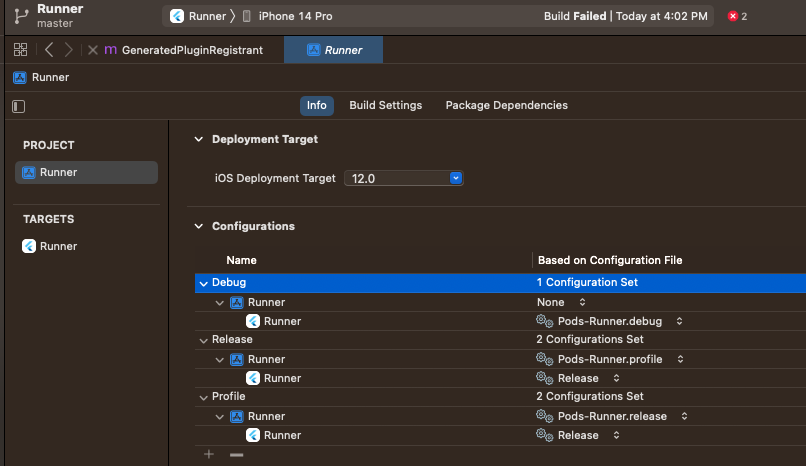Screen dimensions: 806x466
Task: Collapse the Profile configuration row
Action: click(x=204, y=397)
